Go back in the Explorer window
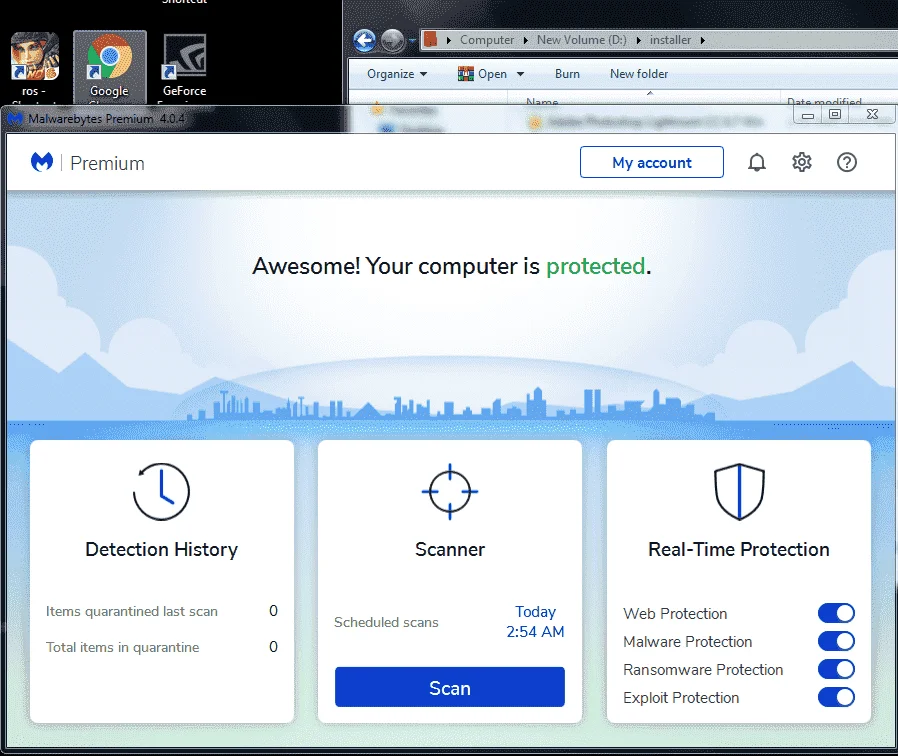This screenshot has width=898, height=756. 364,40
